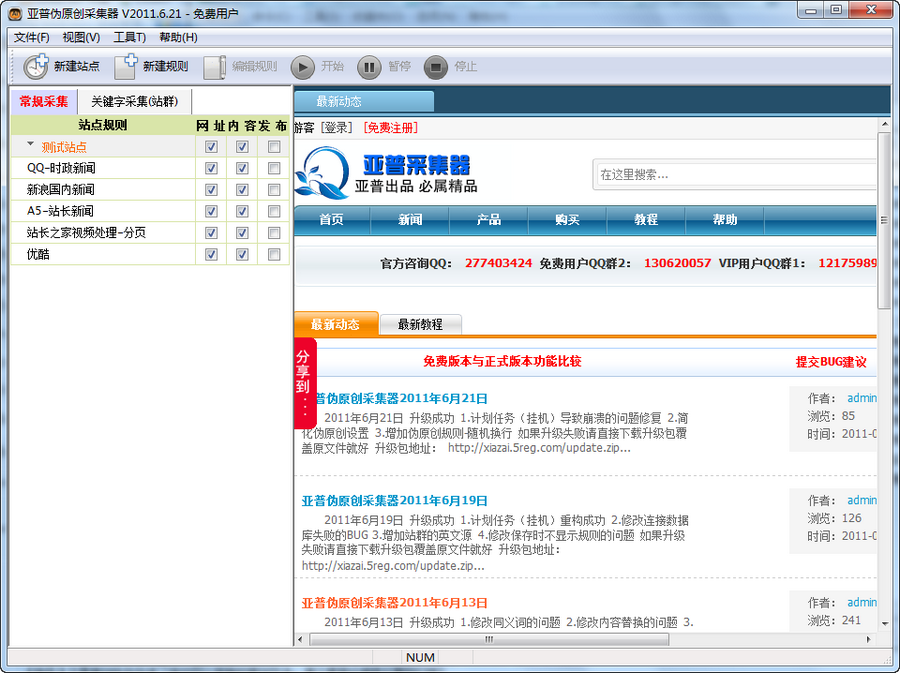Select the A5-站长新闻 rule
This screenshot has height=673, width=900.
60,211
